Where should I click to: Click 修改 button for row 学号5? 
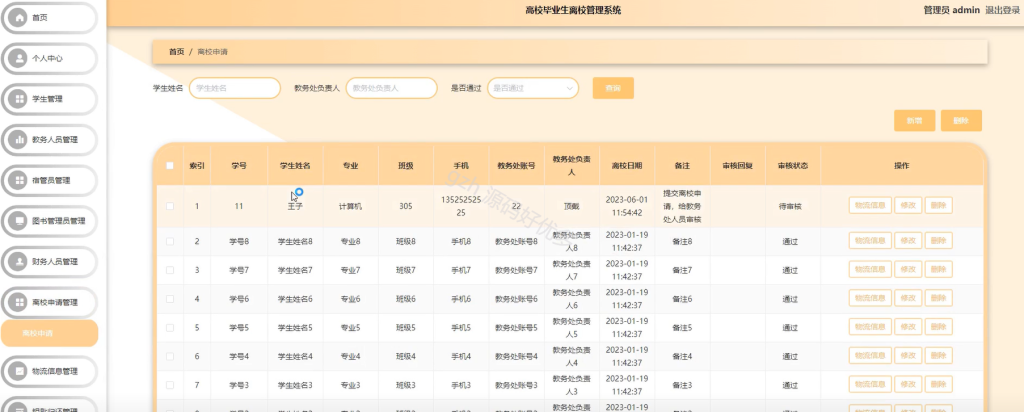[908, 327]
